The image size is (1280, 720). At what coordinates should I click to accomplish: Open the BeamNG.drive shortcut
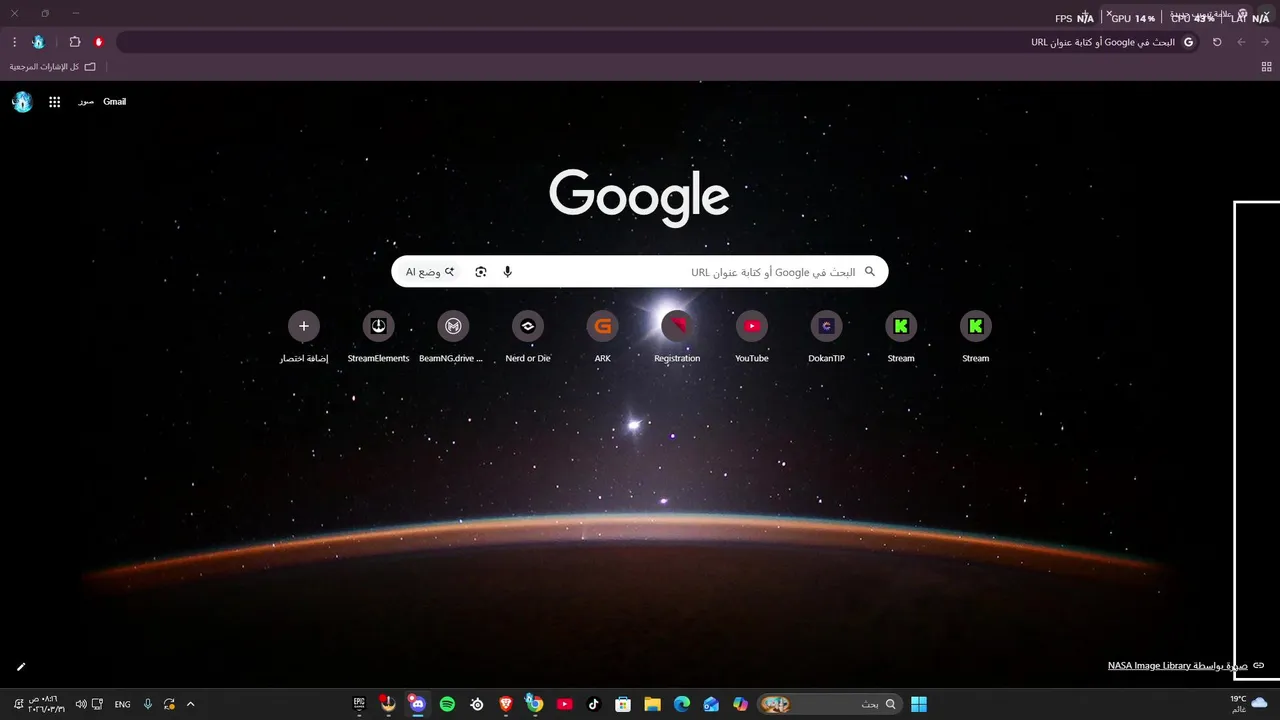point(453,337)
